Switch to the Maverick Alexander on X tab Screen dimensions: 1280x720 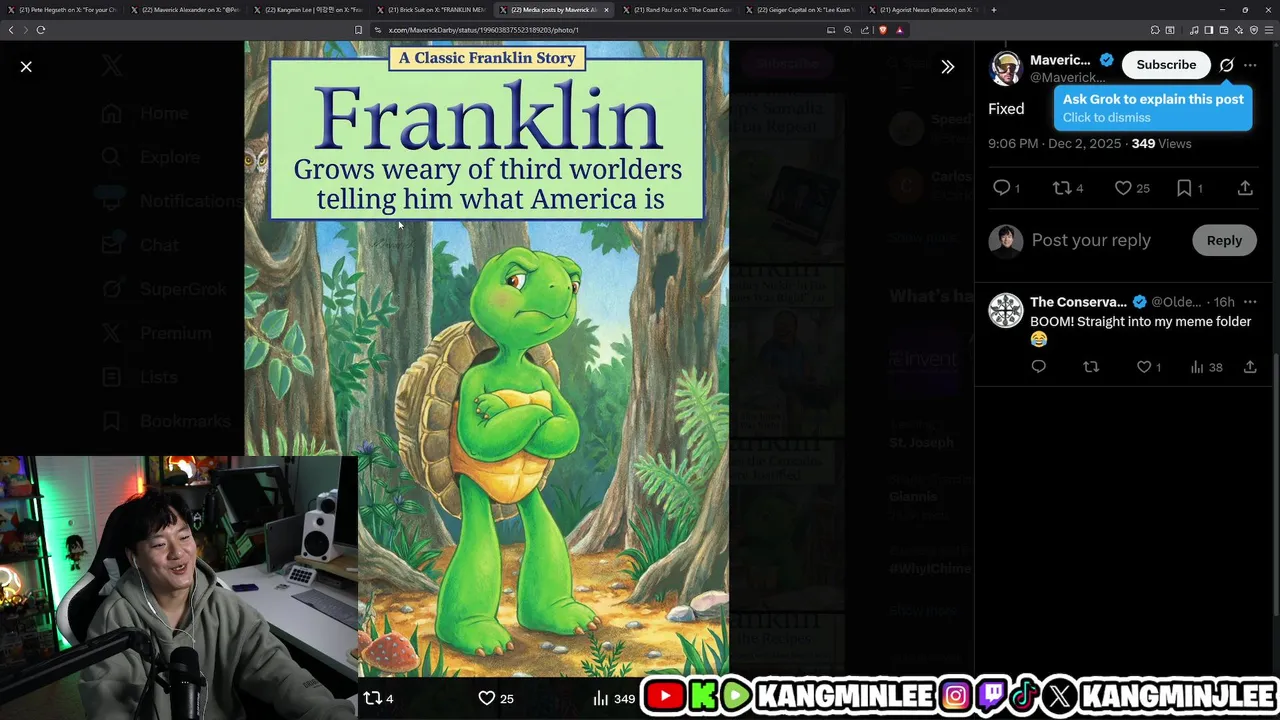click(x=185, y=10)
